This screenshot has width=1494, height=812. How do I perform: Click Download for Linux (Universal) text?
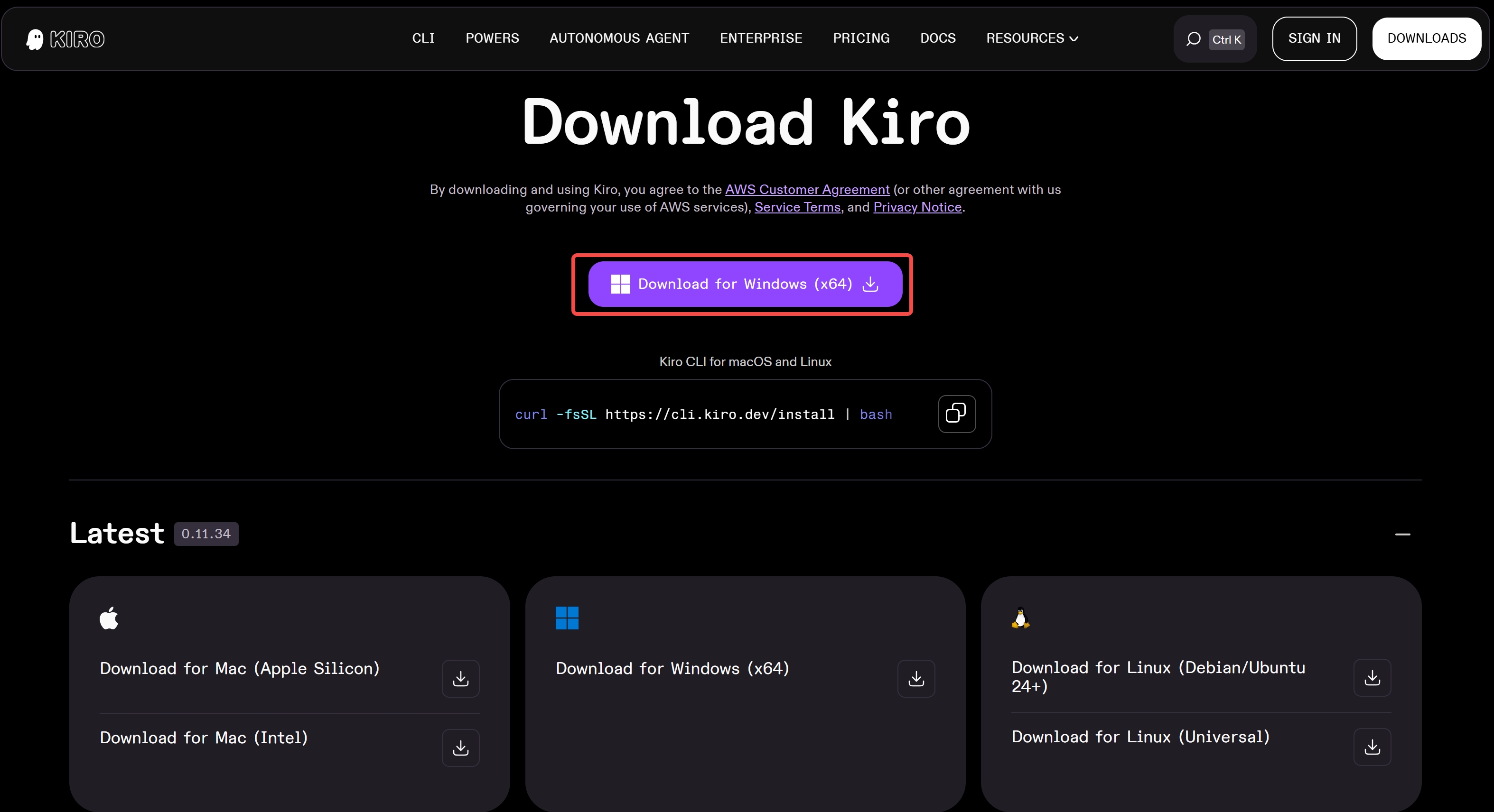click(x=1140, y=737)
